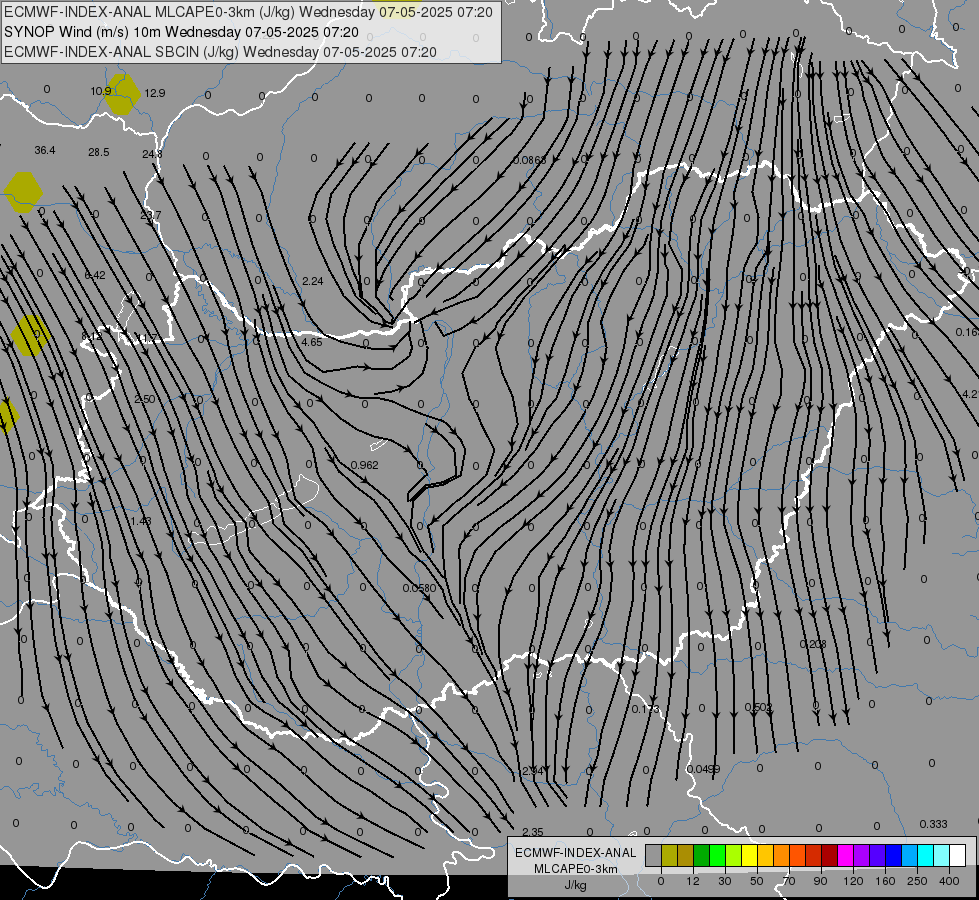Click legend tick label 250
Screen dimensions: 979x900
tap(917, 881)
